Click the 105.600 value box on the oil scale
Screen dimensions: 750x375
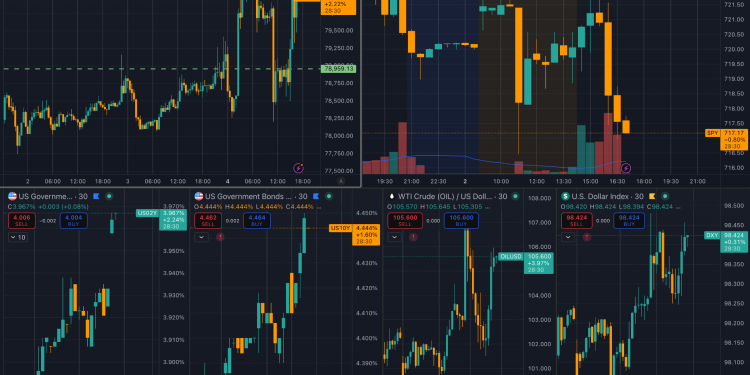[539, 263]
